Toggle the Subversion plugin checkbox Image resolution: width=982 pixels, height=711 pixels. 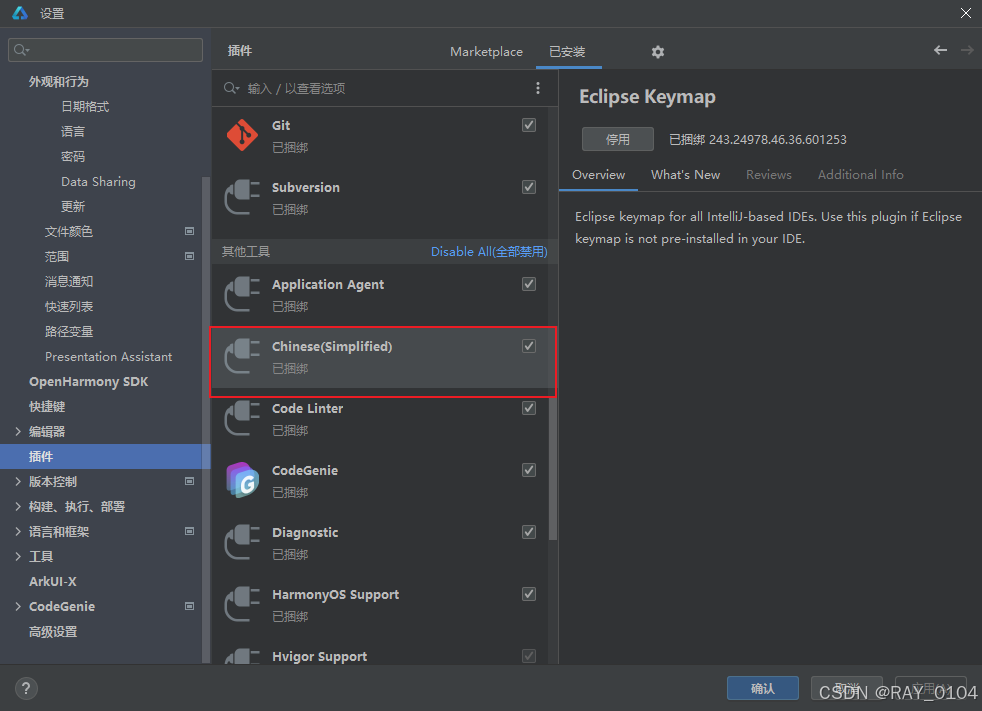(x=529, y=187)
